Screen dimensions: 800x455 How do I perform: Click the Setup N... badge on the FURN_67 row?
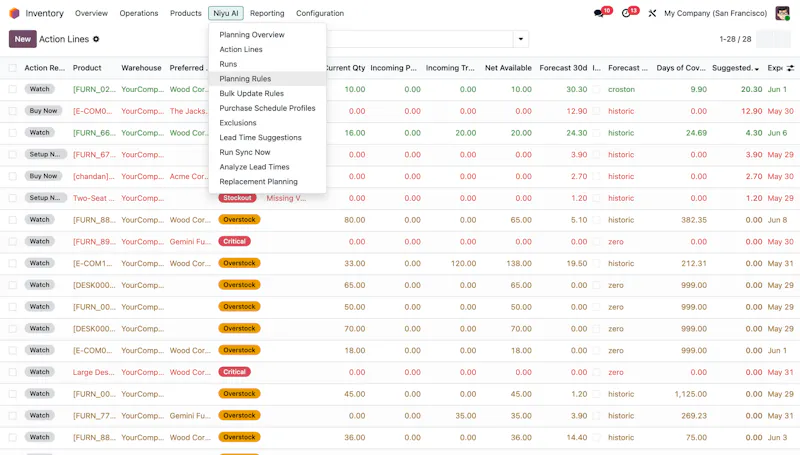(x=45, y=154)
